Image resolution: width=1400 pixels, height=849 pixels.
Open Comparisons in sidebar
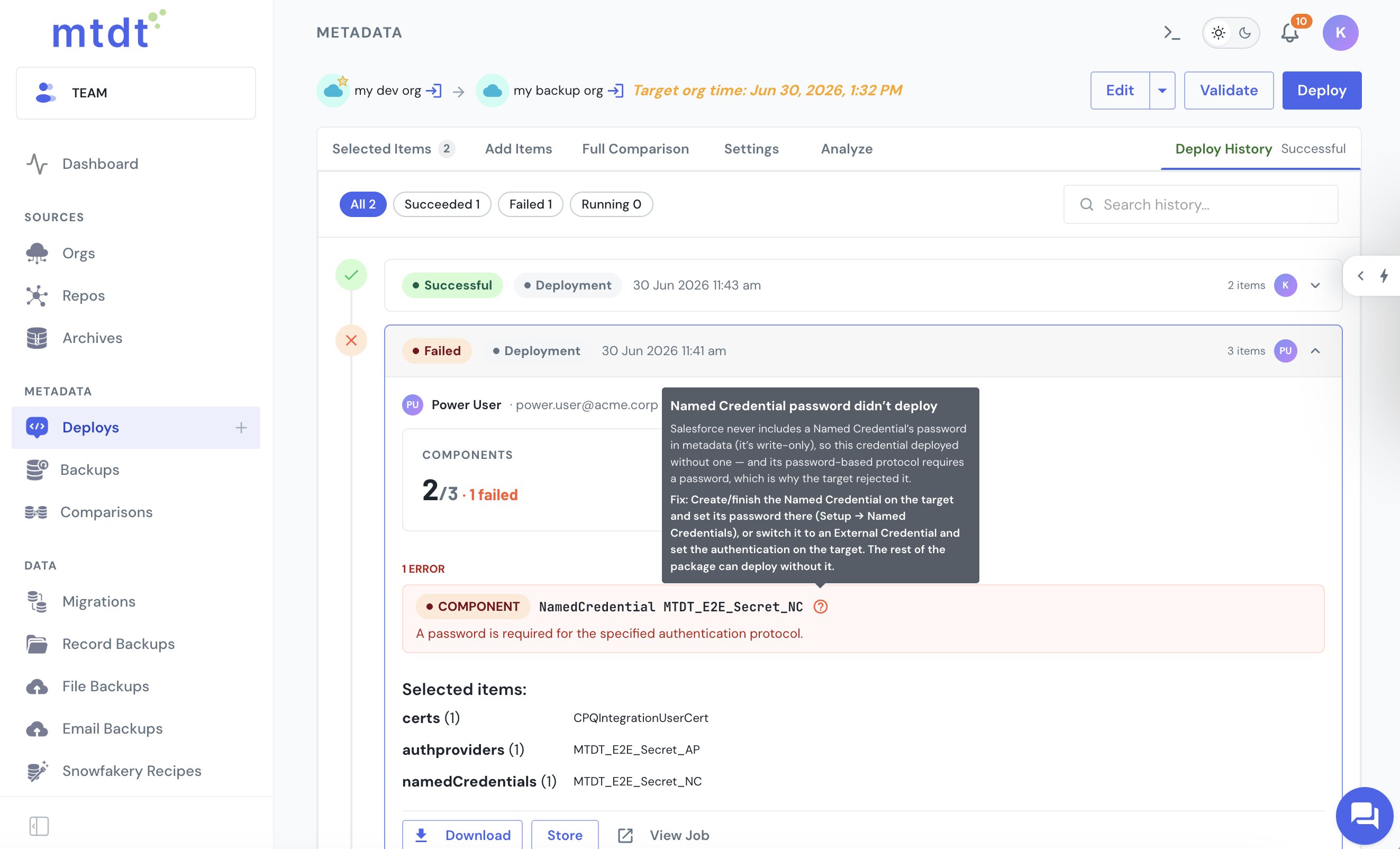coord(136,512)
